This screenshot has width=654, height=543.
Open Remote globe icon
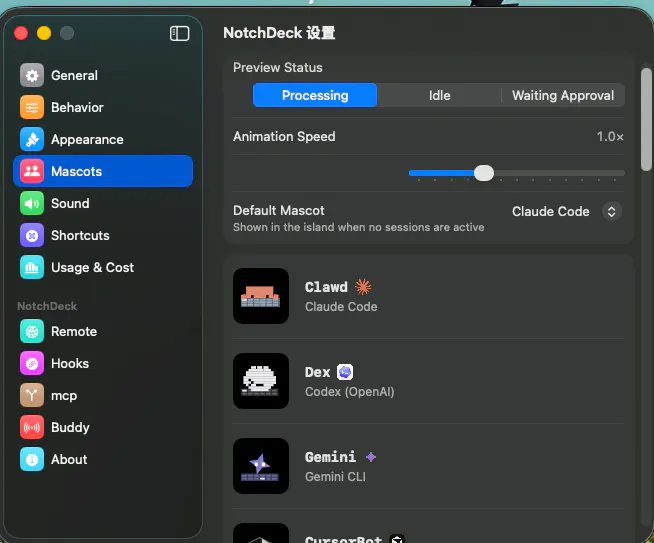pos(32,331)
